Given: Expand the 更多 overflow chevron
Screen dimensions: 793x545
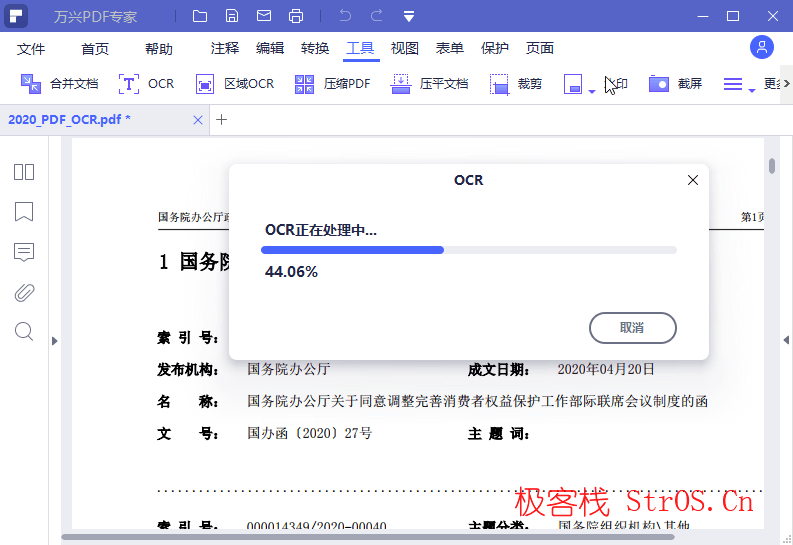Looking at the screenshot, I should pos(786,83).
